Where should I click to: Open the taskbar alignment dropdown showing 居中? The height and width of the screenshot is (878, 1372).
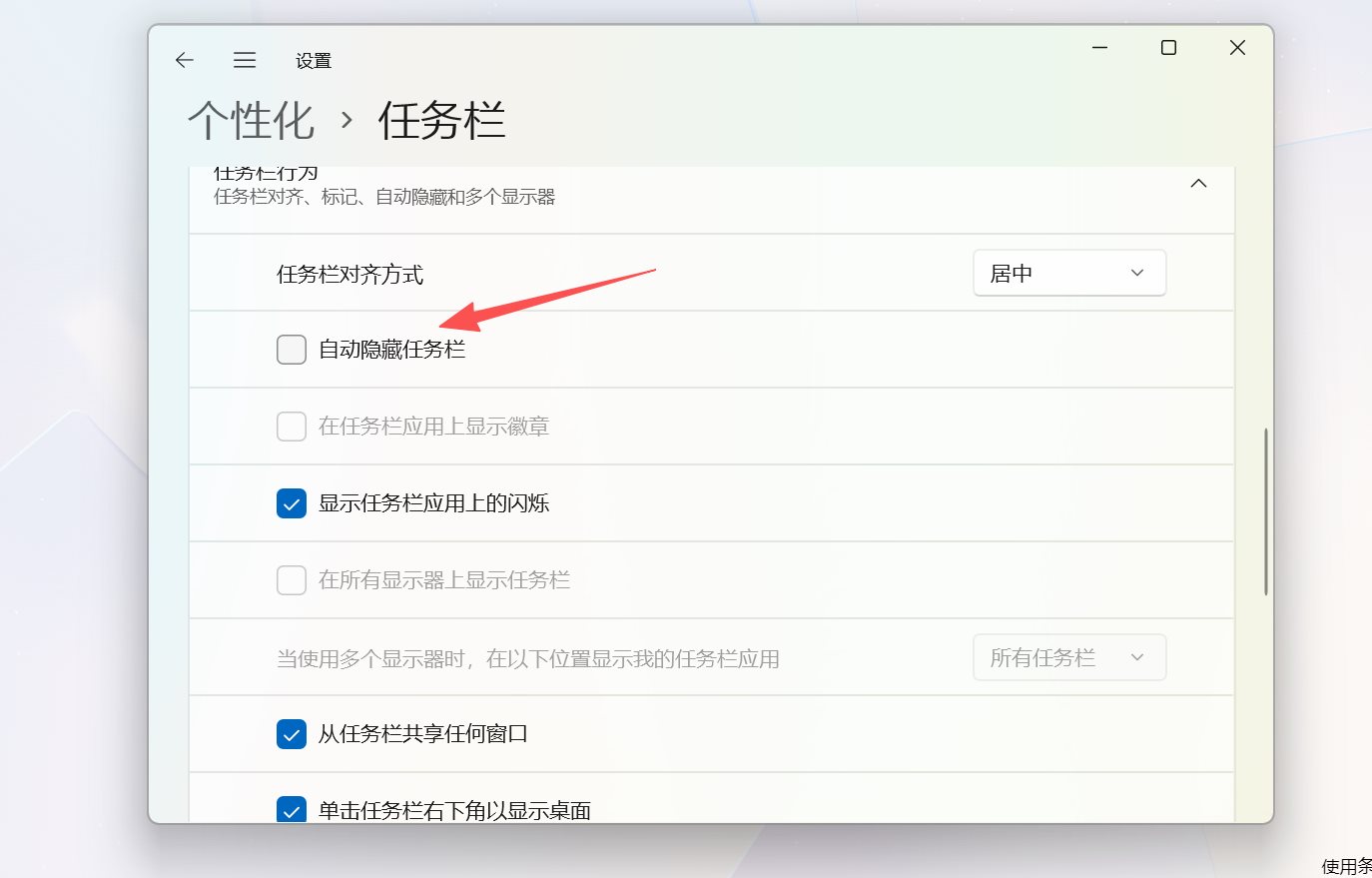pyautogui.click(x=1069, y=273)
